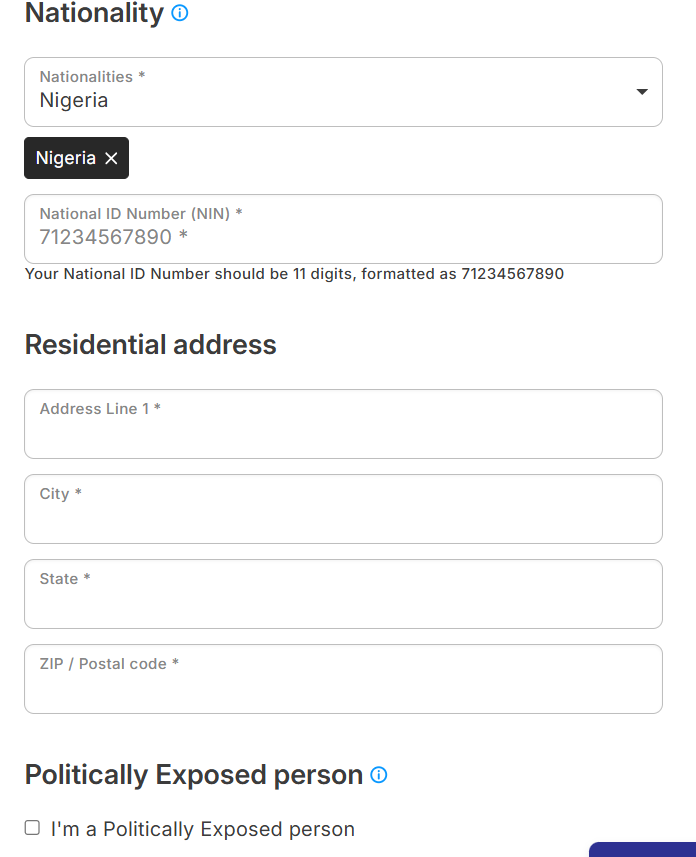Expand the Nationalities dropdown arrow

click(x=641, y=92)
